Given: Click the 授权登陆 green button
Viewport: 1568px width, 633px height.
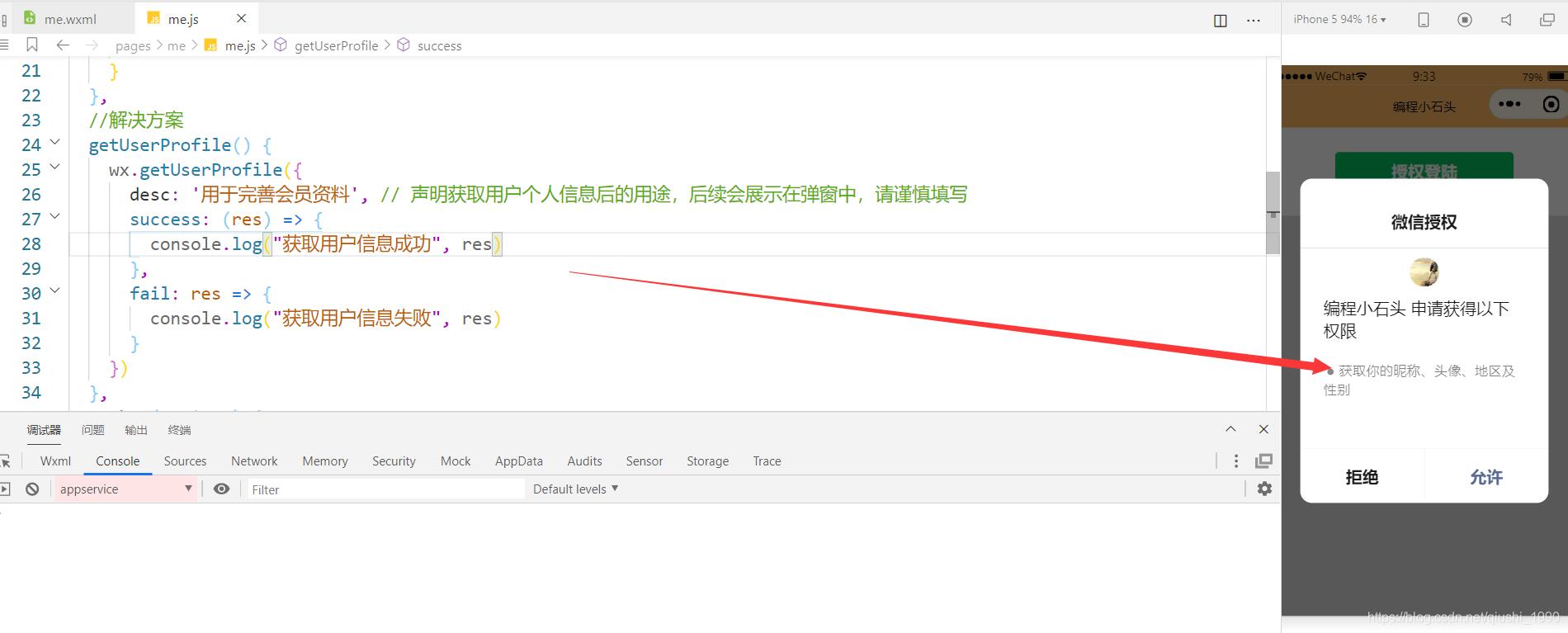Looking at the screenshot, I should (1424, 166).
